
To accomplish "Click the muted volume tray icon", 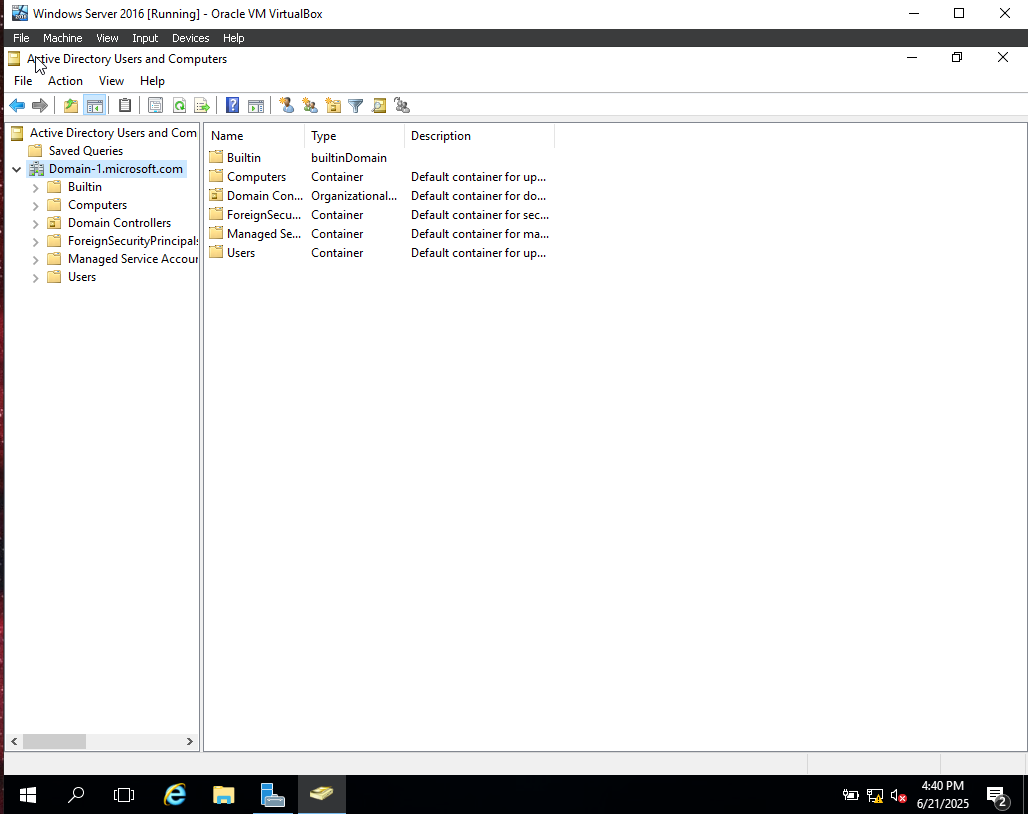I will pyautogui.click(x=898, y=796).
